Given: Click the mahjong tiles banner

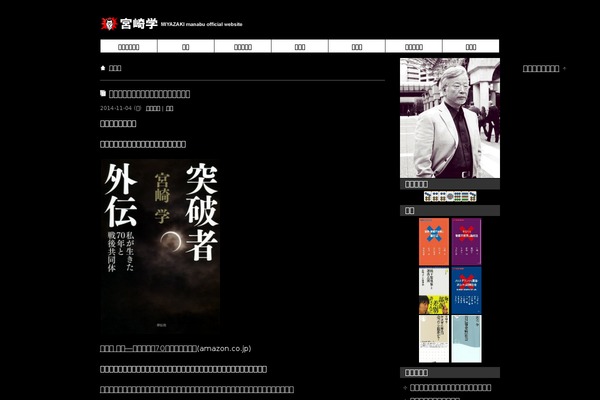Looking at the screenshot, I should pyautogui.click(x=450, y=196).
